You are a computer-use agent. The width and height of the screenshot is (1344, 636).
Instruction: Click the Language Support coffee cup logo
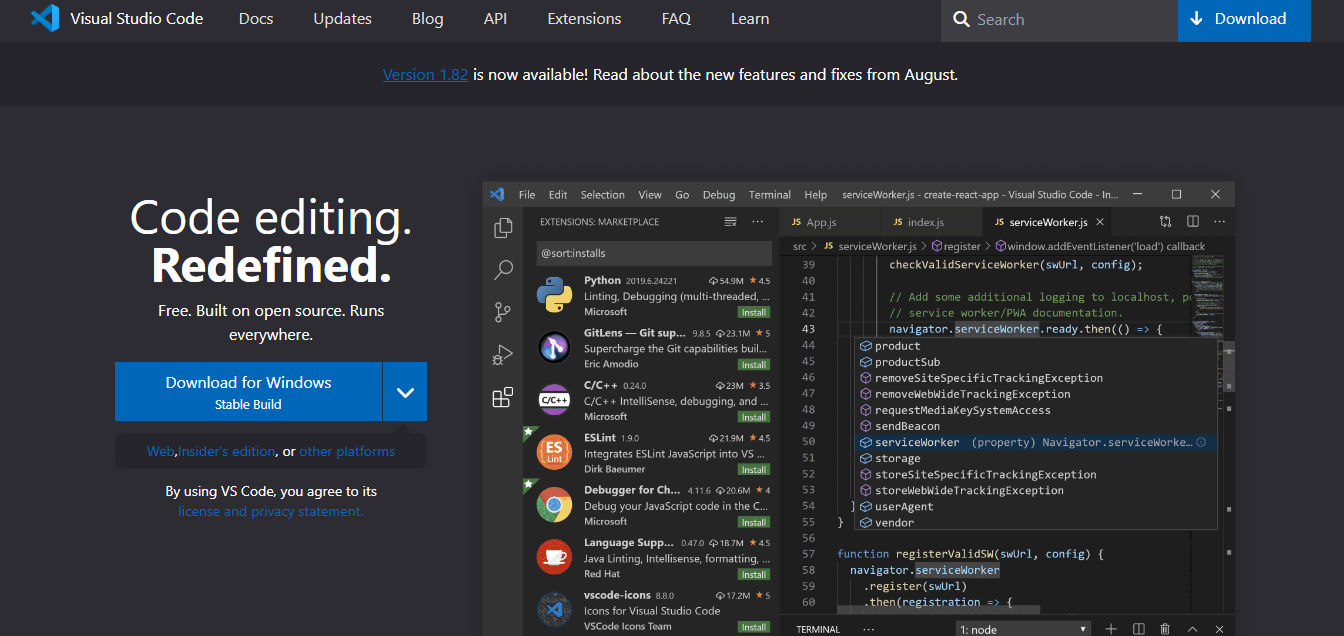tap(554, 557)
